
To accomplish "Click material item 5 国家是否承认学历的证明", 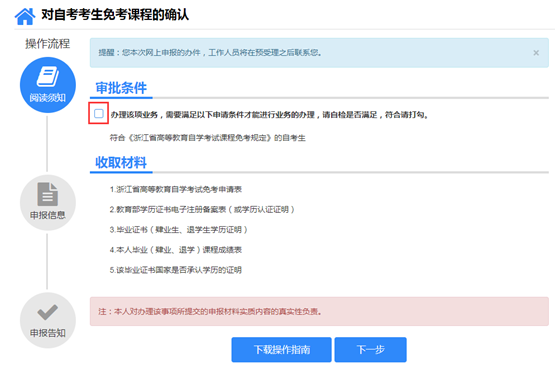I will (x=176, y=270).
